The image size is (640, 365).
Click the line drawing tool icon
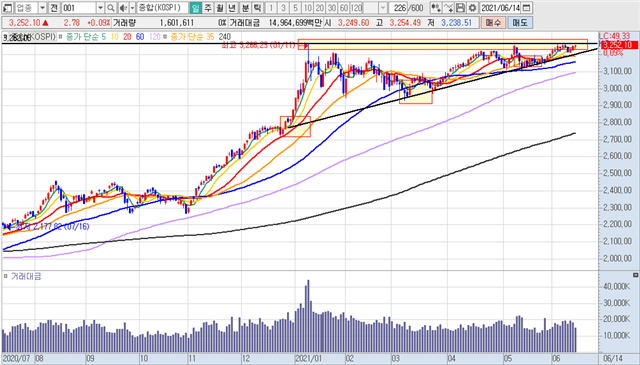[448, 8]
